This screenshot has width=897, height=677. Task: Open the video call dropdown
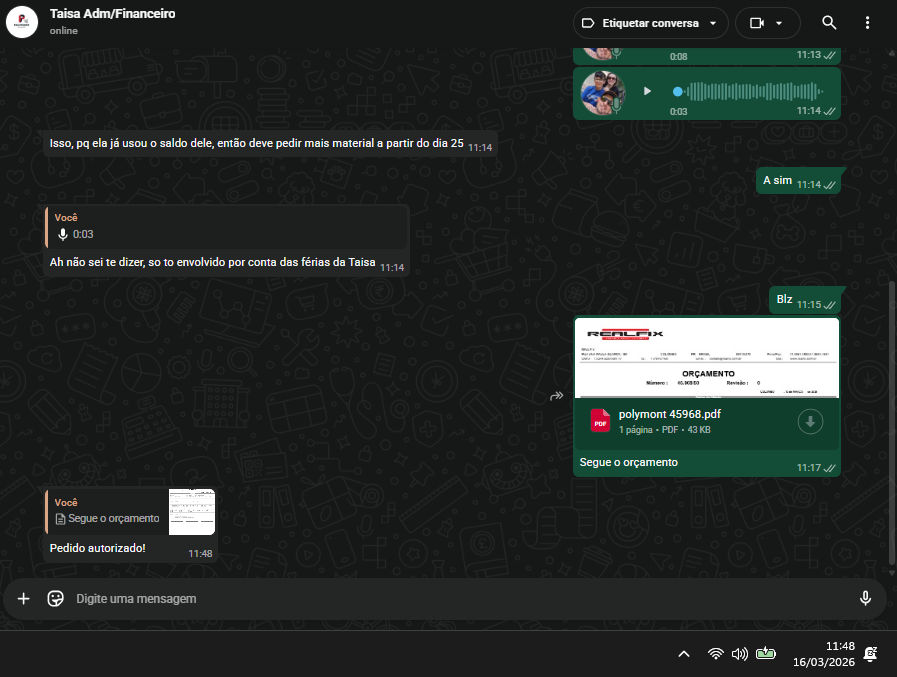coord(767,23)
